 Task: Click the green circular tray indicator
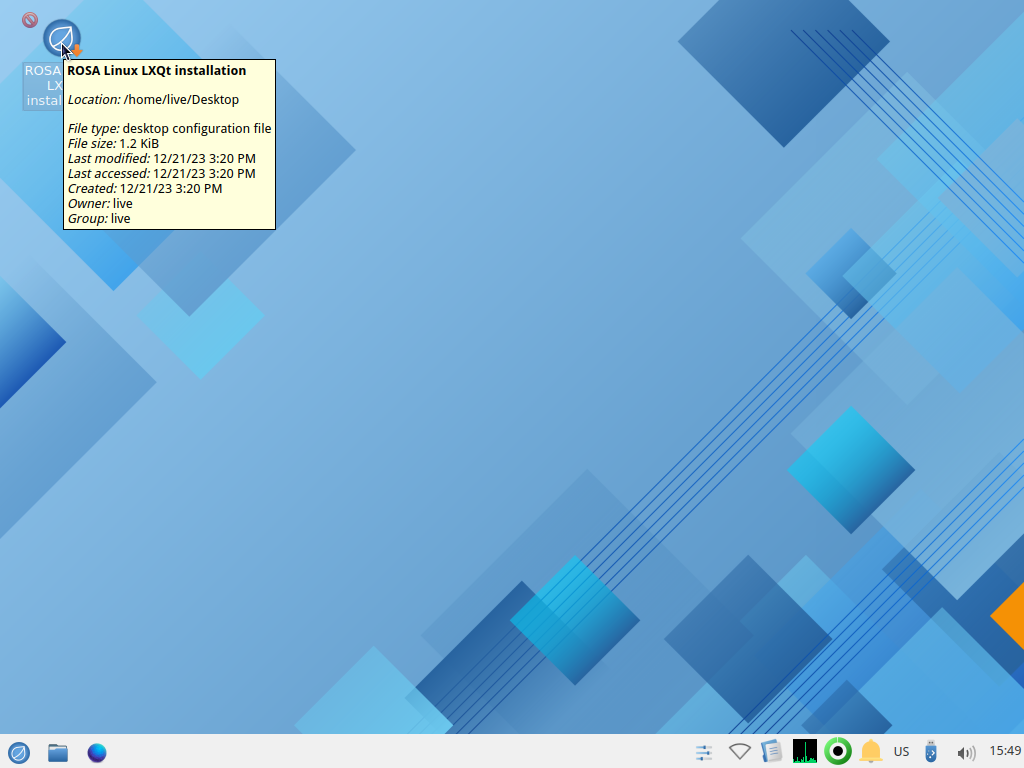[x=837, y=752]
